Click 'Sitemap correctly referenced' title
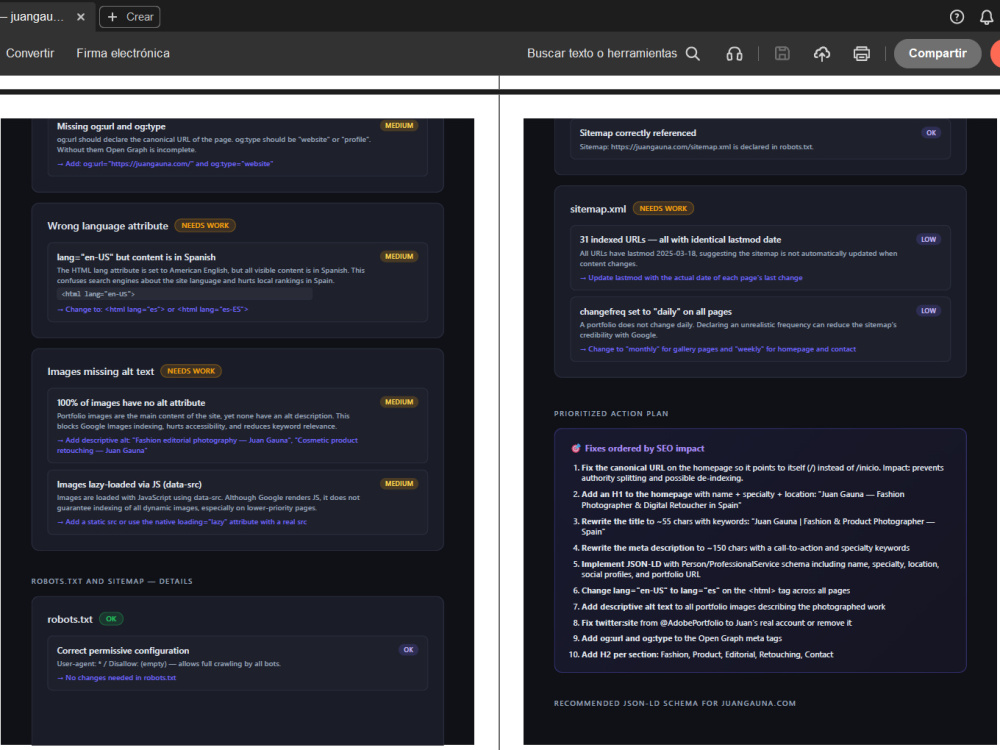The height and width of the screenshot is (750, 1000). 638,133
